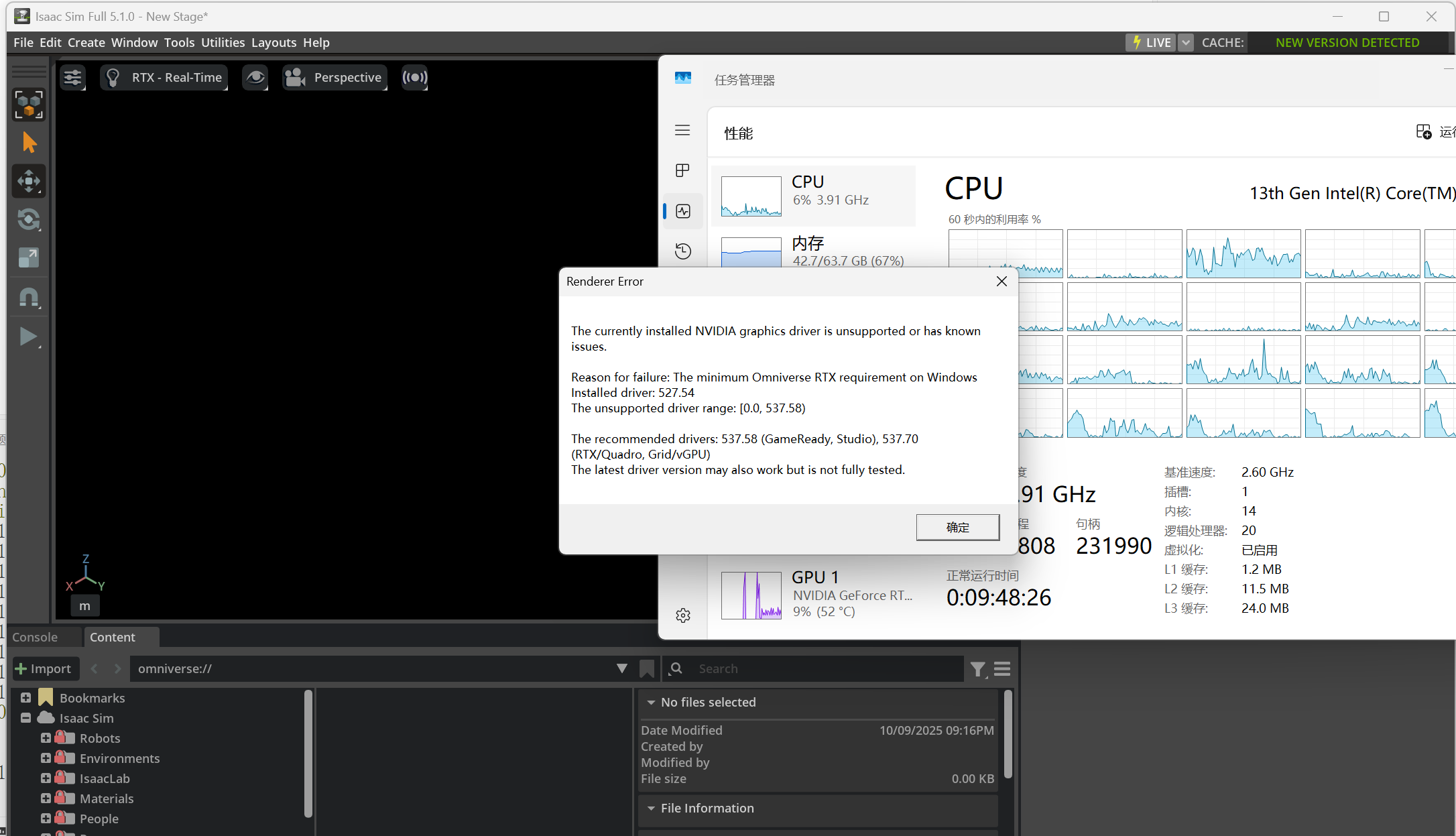1456x836 pixels.
Task: Expand the Robots folder tree node
Action: pyautogui.click(x=46, y=738)
